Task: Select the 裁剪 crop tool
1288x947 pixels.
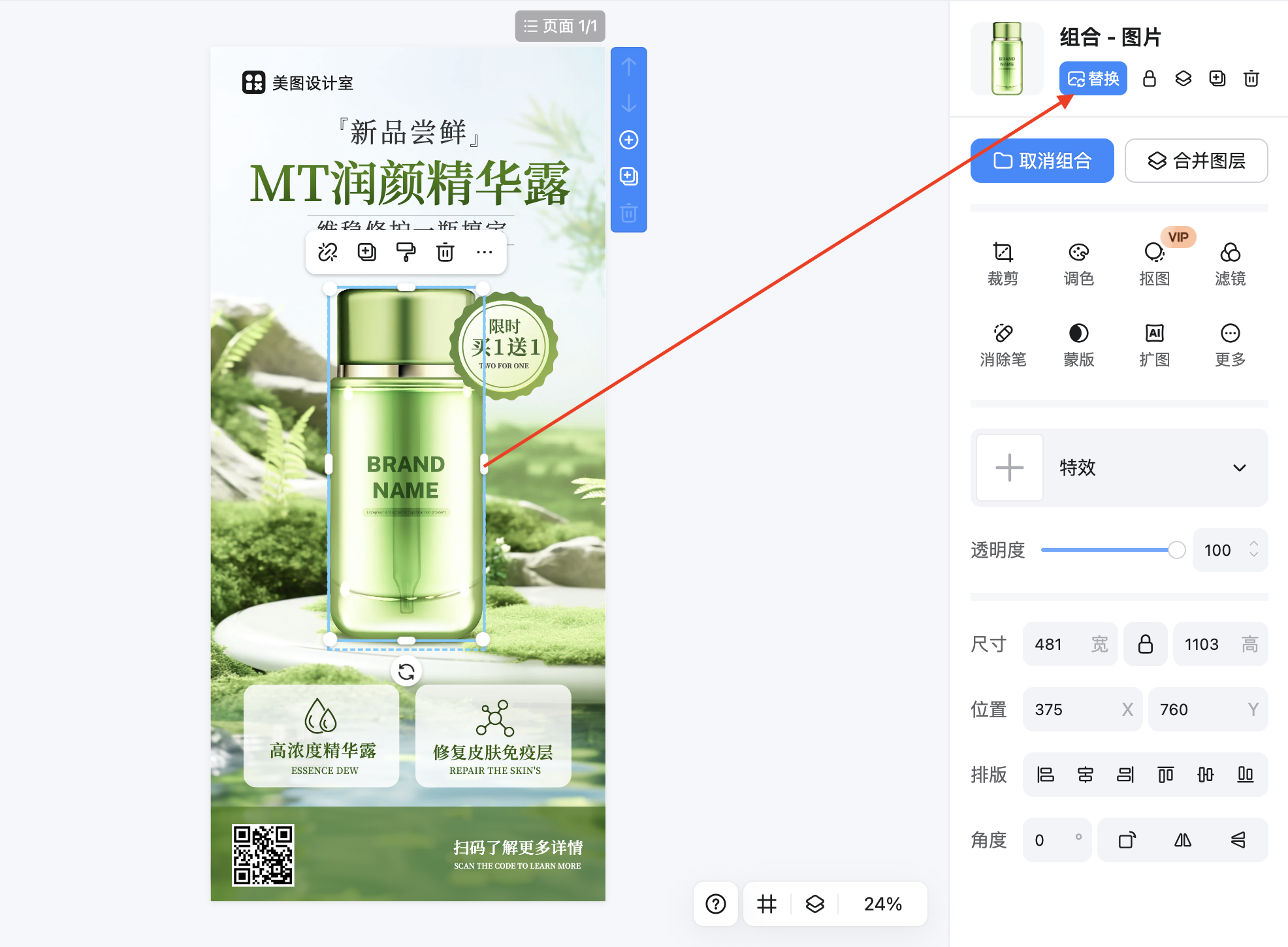Action: (1003, 263)
